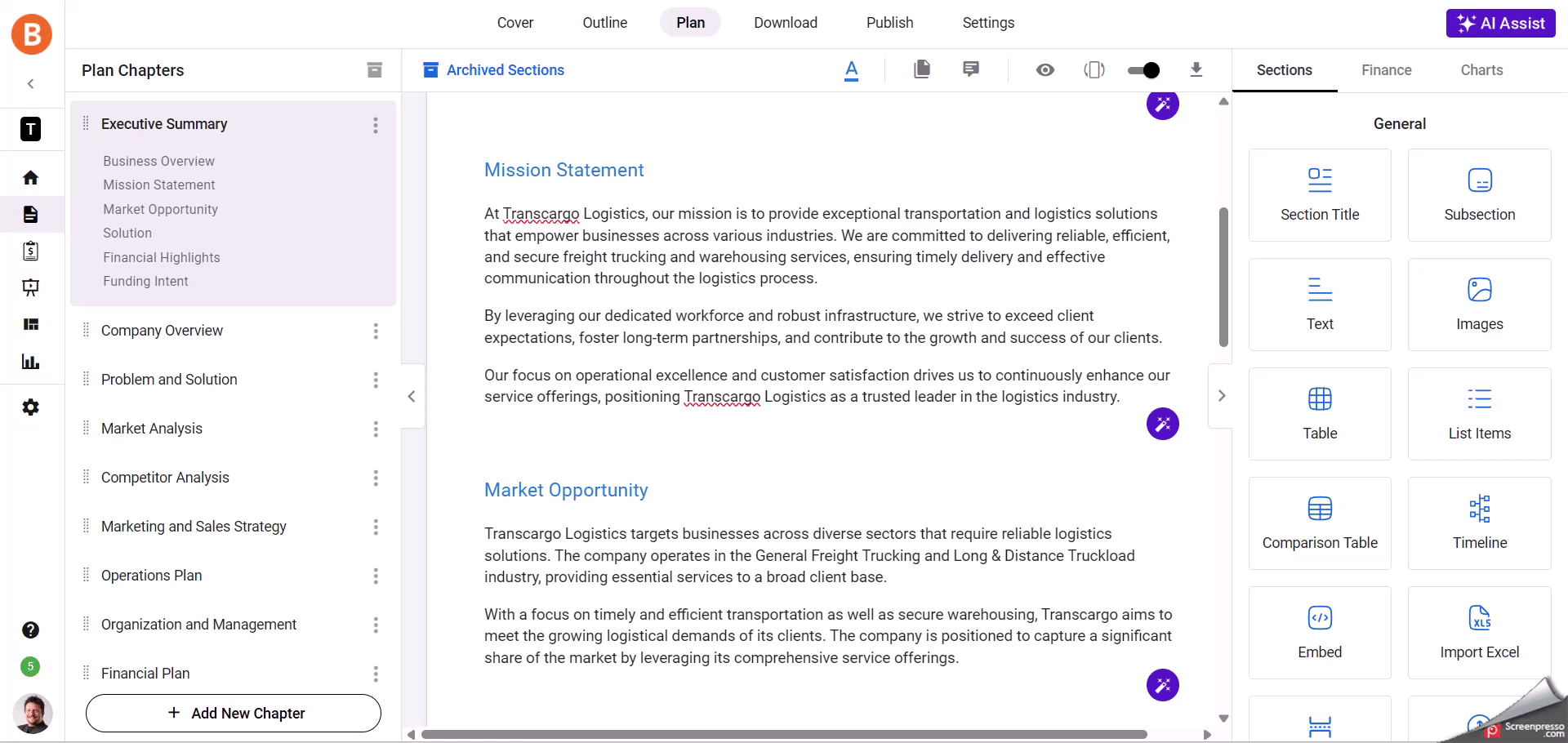1568x743 pixels.
Task: Open the gear icon in left sidebar
Action: pyautogui.click(x=31, y=407)
